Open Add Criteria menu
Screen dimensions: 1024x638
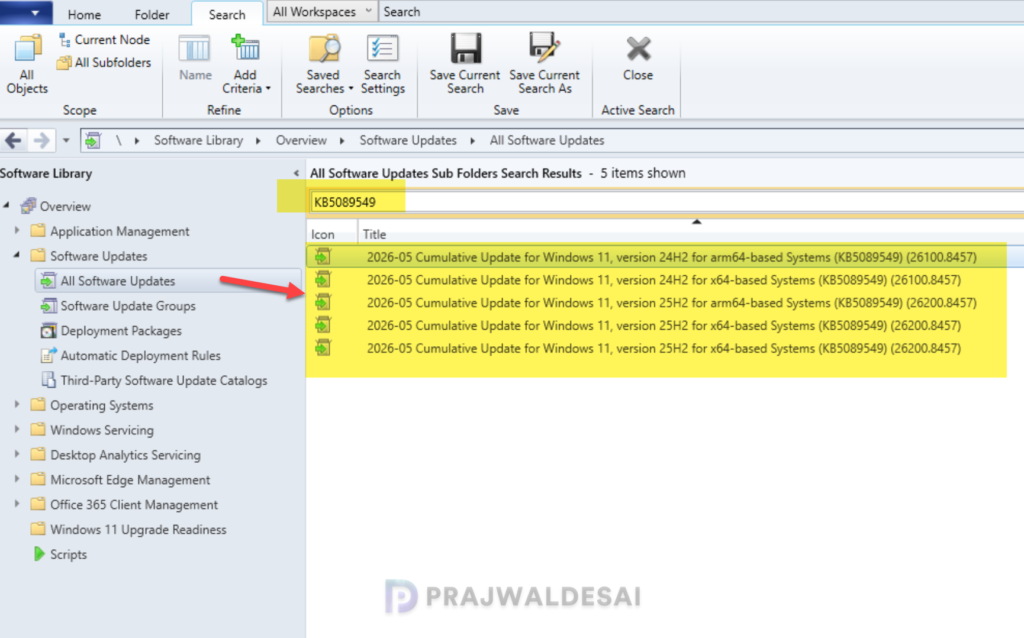coord(246,64)
